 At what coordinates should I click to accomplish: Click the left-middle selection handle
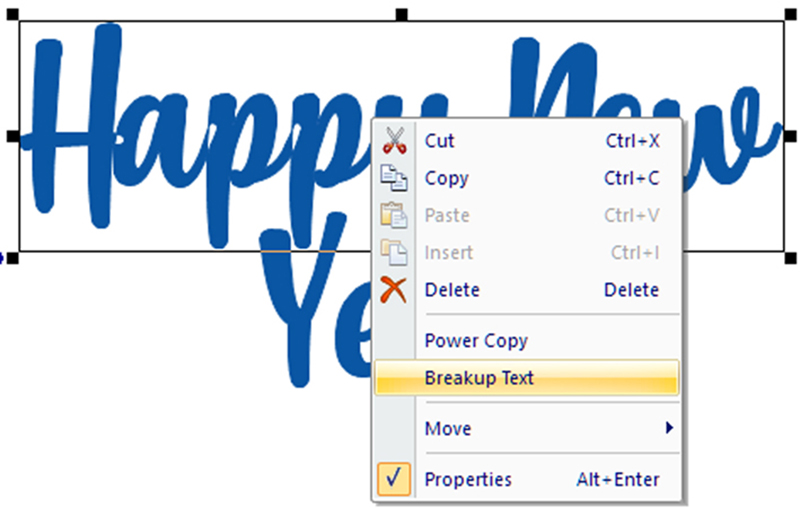(x=14, y=136)
